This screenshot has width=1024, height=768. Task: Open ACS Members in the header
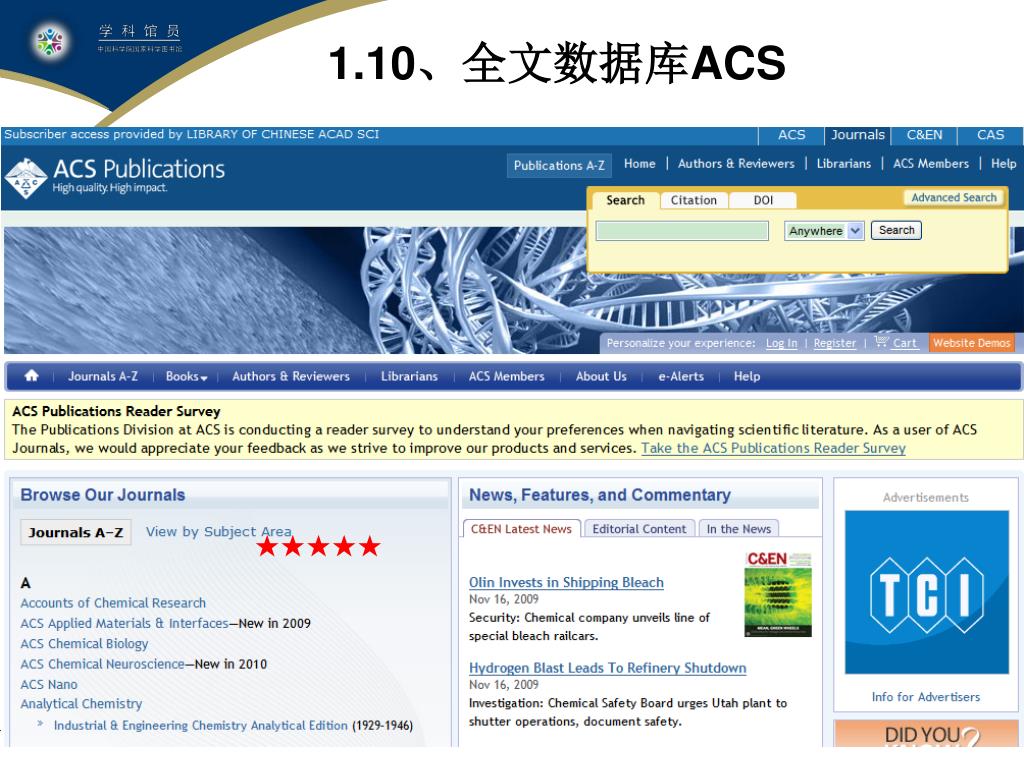coord(931,164)
